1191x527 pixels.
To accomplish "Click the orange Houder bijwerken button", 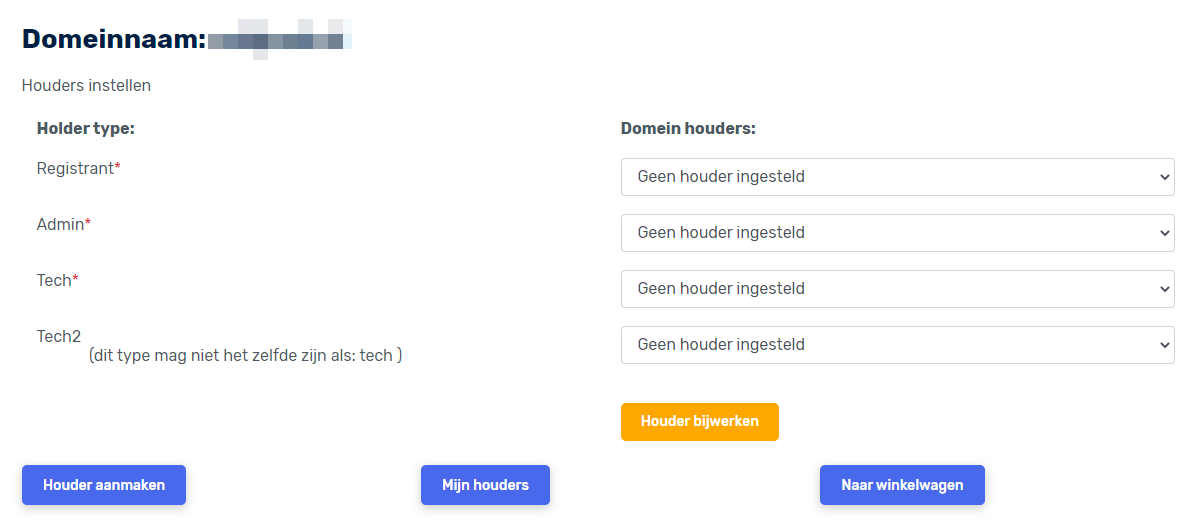I will point(699,422).
